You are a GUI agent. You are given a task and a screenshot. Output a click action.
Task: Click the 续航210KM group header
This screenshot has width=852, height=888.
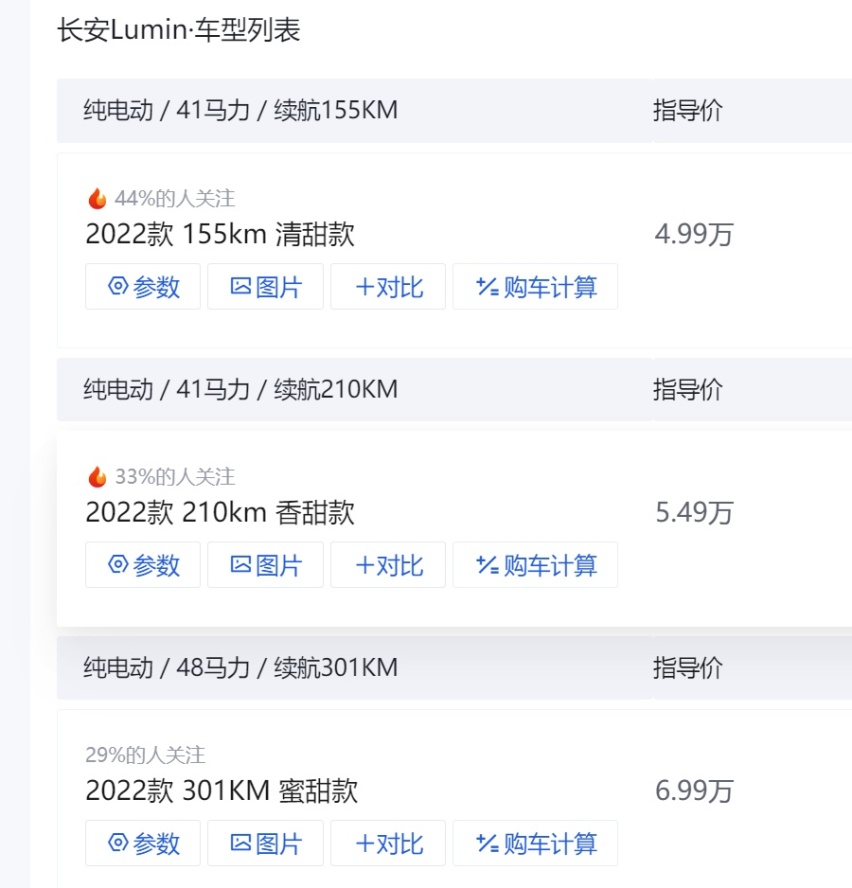click(x=454, y=390)
